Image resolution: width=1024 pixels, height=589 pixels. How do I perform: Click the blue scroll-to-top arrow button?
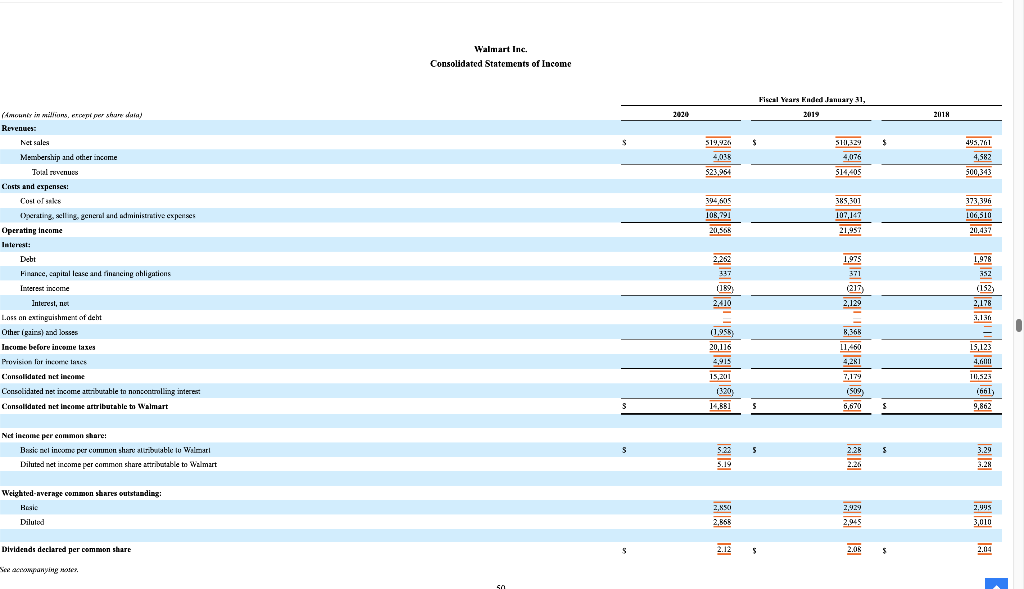pos(996,583)
